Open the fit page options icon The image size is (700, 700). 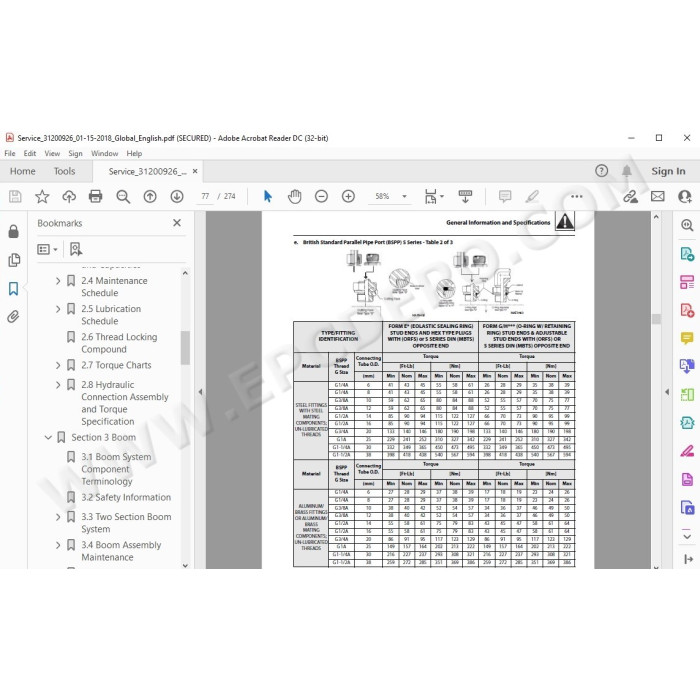(x=433, y=196)
